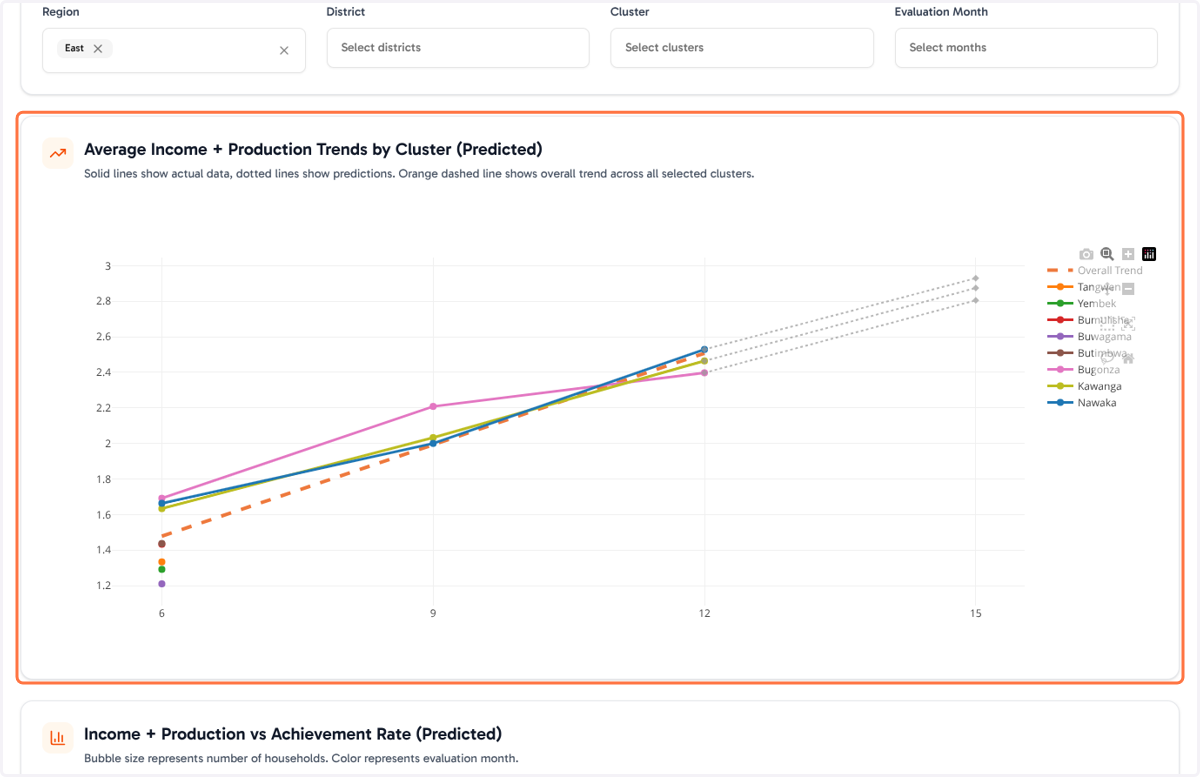Toggle Bumulisha legend entry
The height and width of the screenshot is (777, 1200).
(x=1090, y=320)
